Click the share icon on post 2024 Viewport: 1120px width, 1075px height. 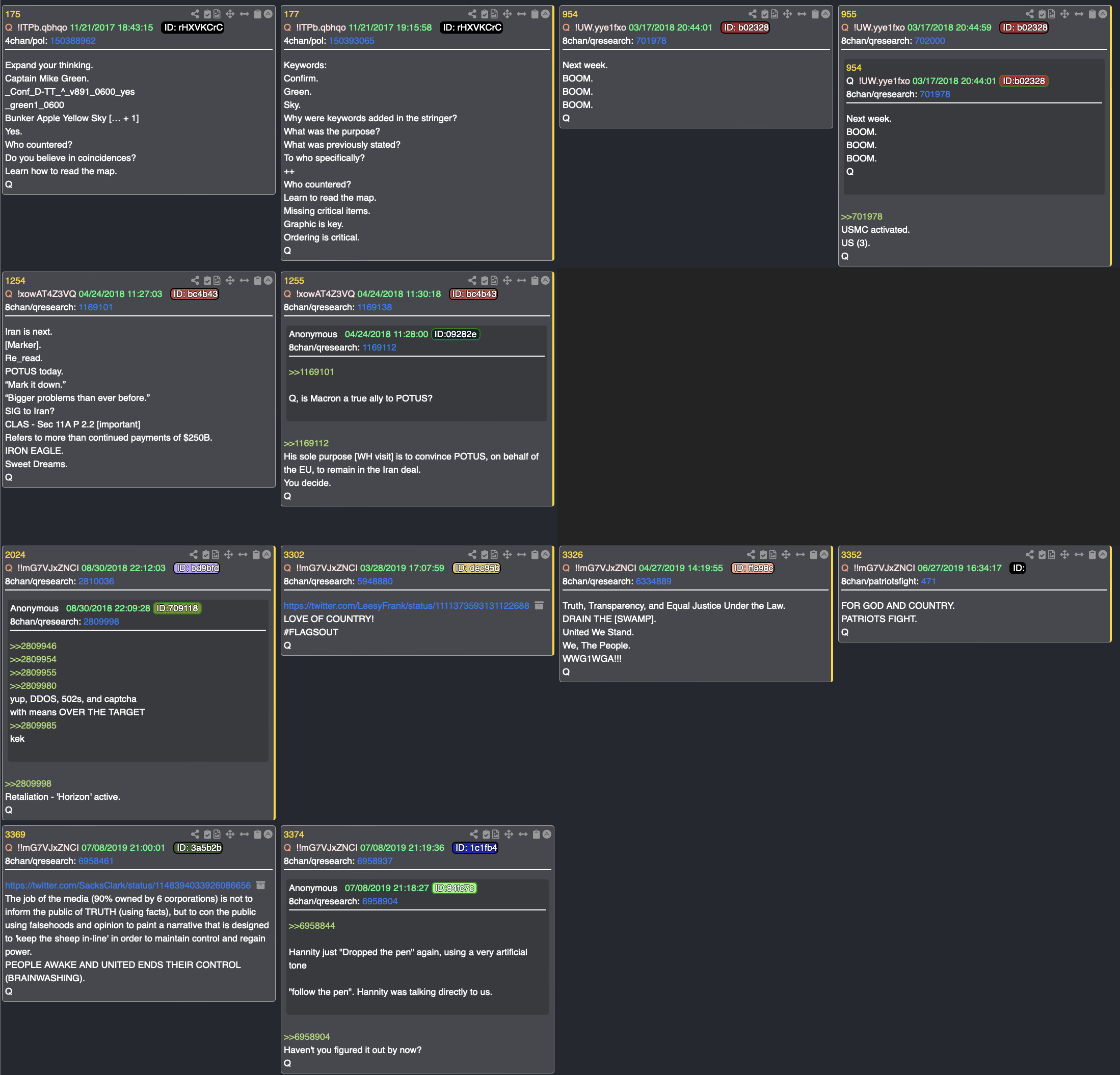193,555
